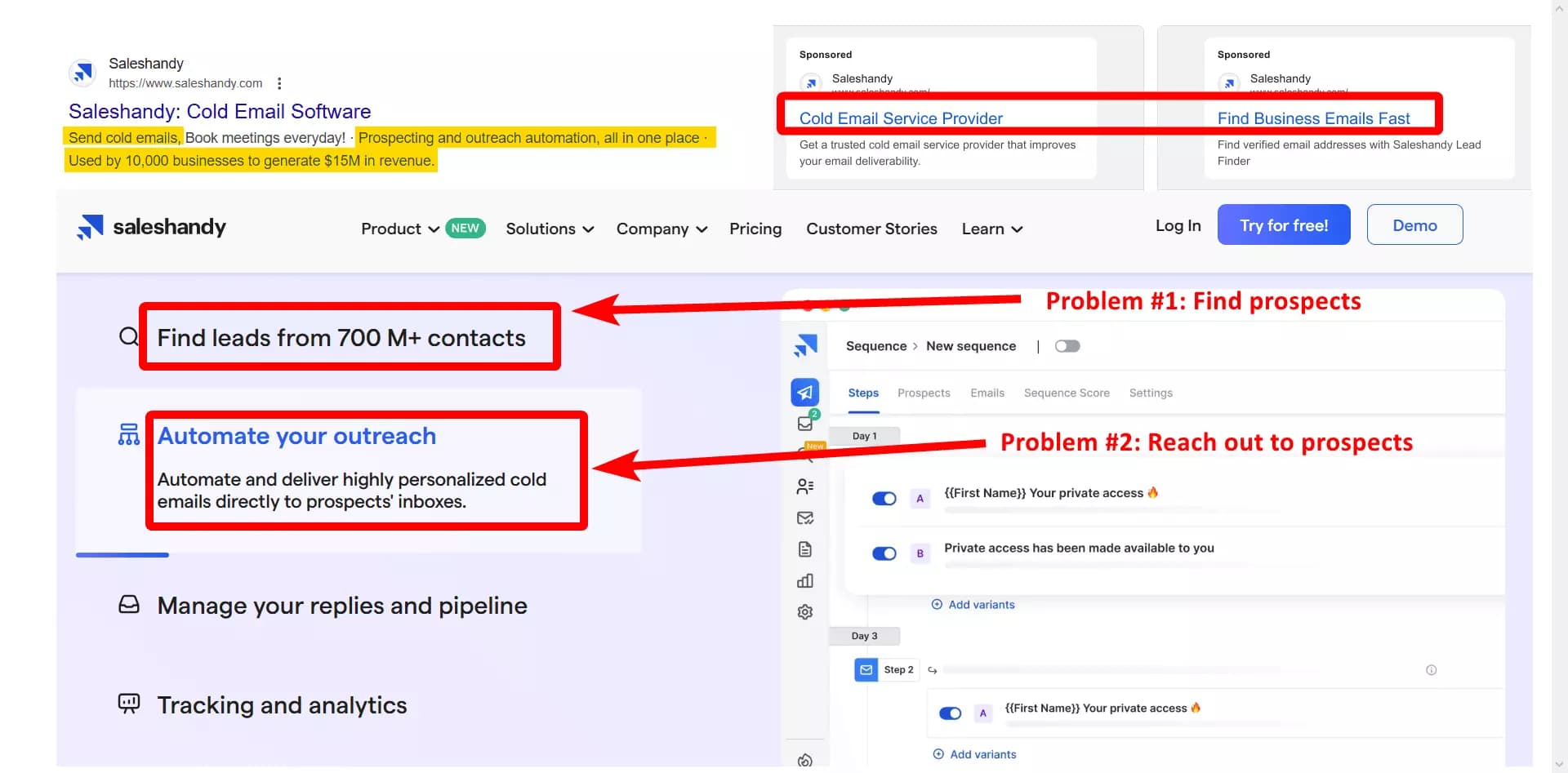Open the Saleshandy: Cold Email Software result link
Image resolution: width=1568 pixels, height=773 pixels.
pyautogui.click(x=220, y=111)
